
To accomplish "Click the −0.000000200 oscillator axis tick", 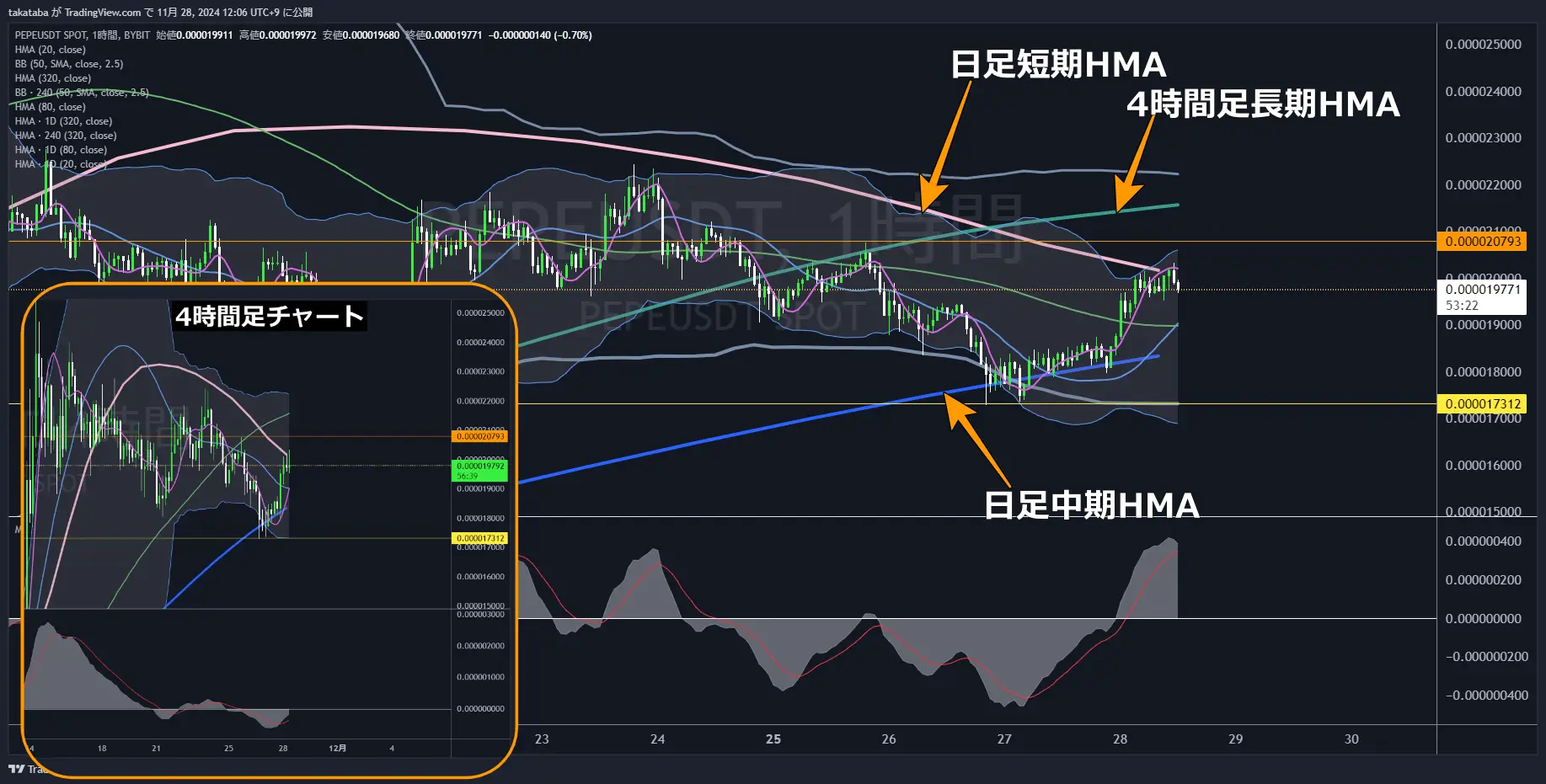I will pos(1487,657).
